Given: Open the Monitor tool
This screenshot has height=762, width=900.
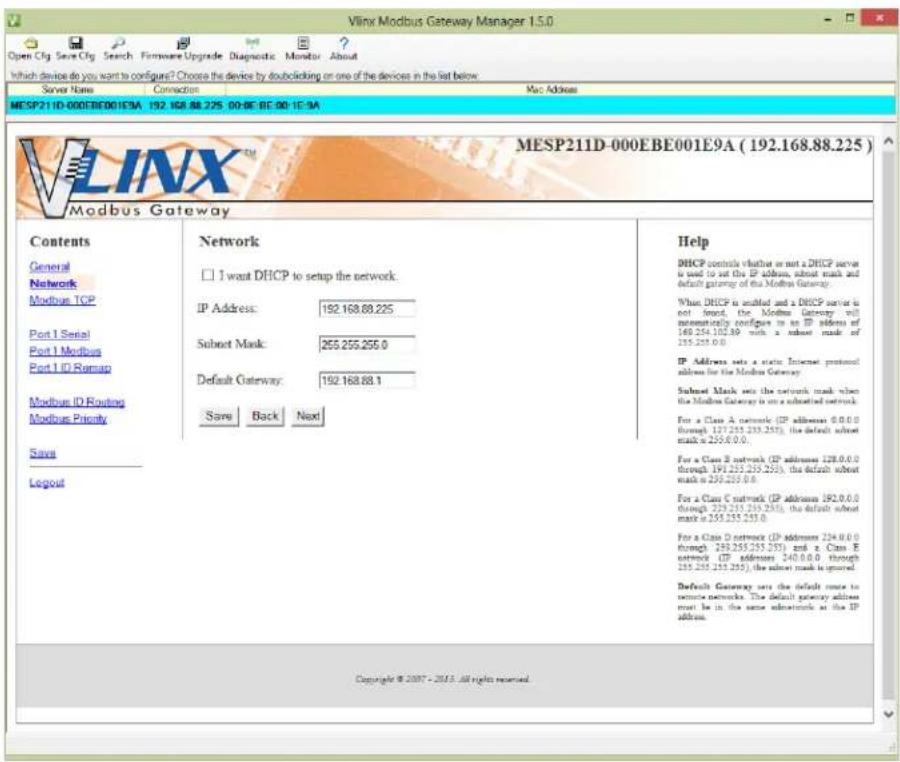Looking at the screenshot, I should tap(302, 49).
